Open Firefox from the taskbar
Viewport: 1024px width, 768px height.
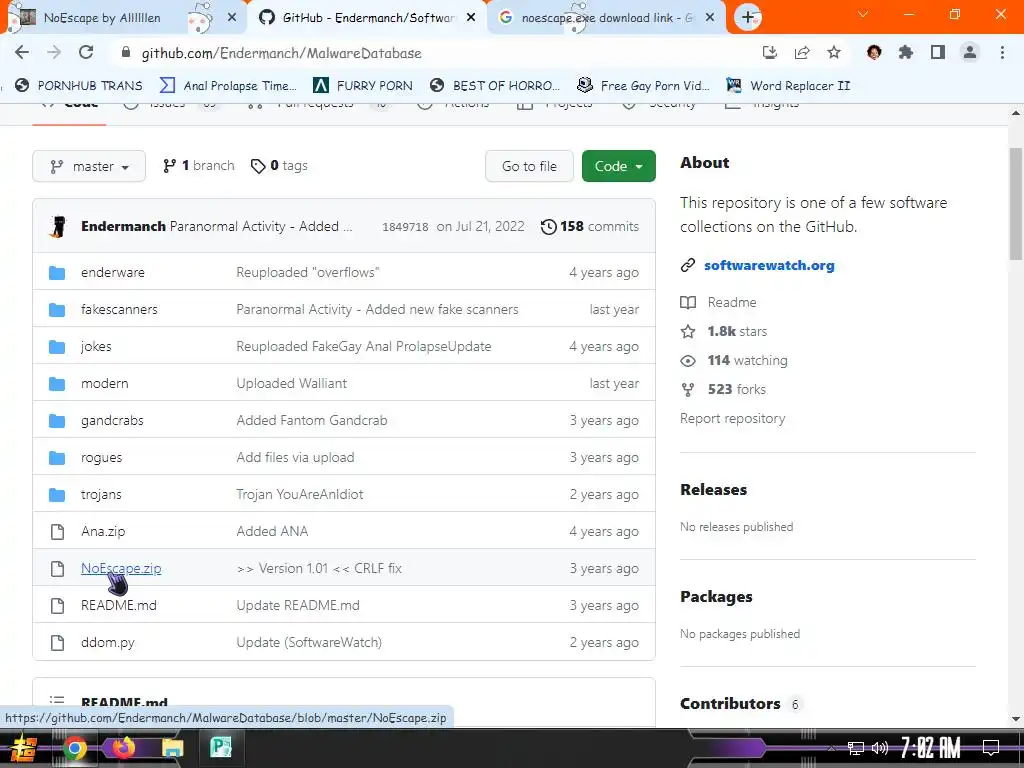[123, 748]
